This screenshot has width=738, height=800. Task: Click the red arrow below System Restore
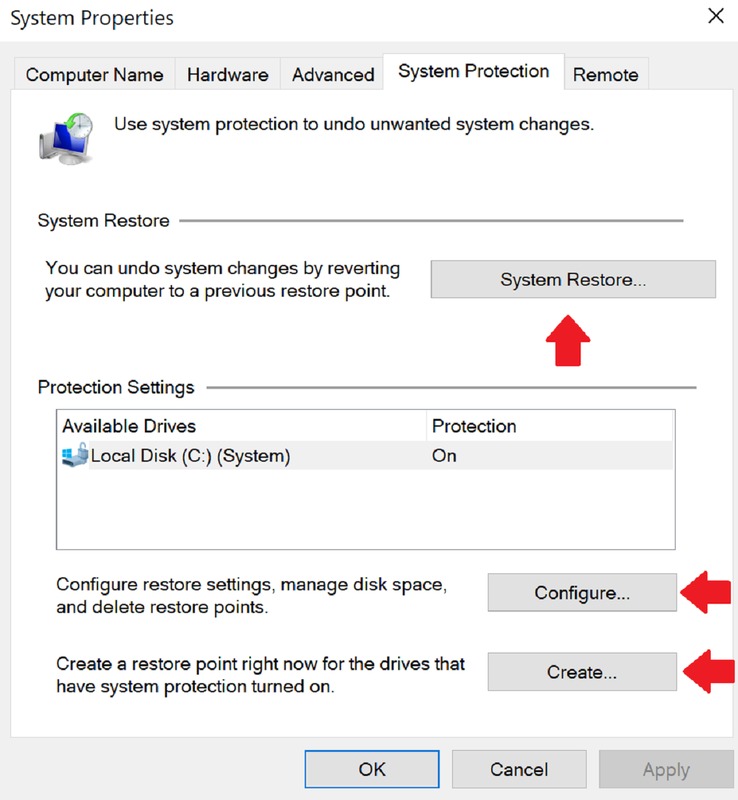tap(568, 340)
